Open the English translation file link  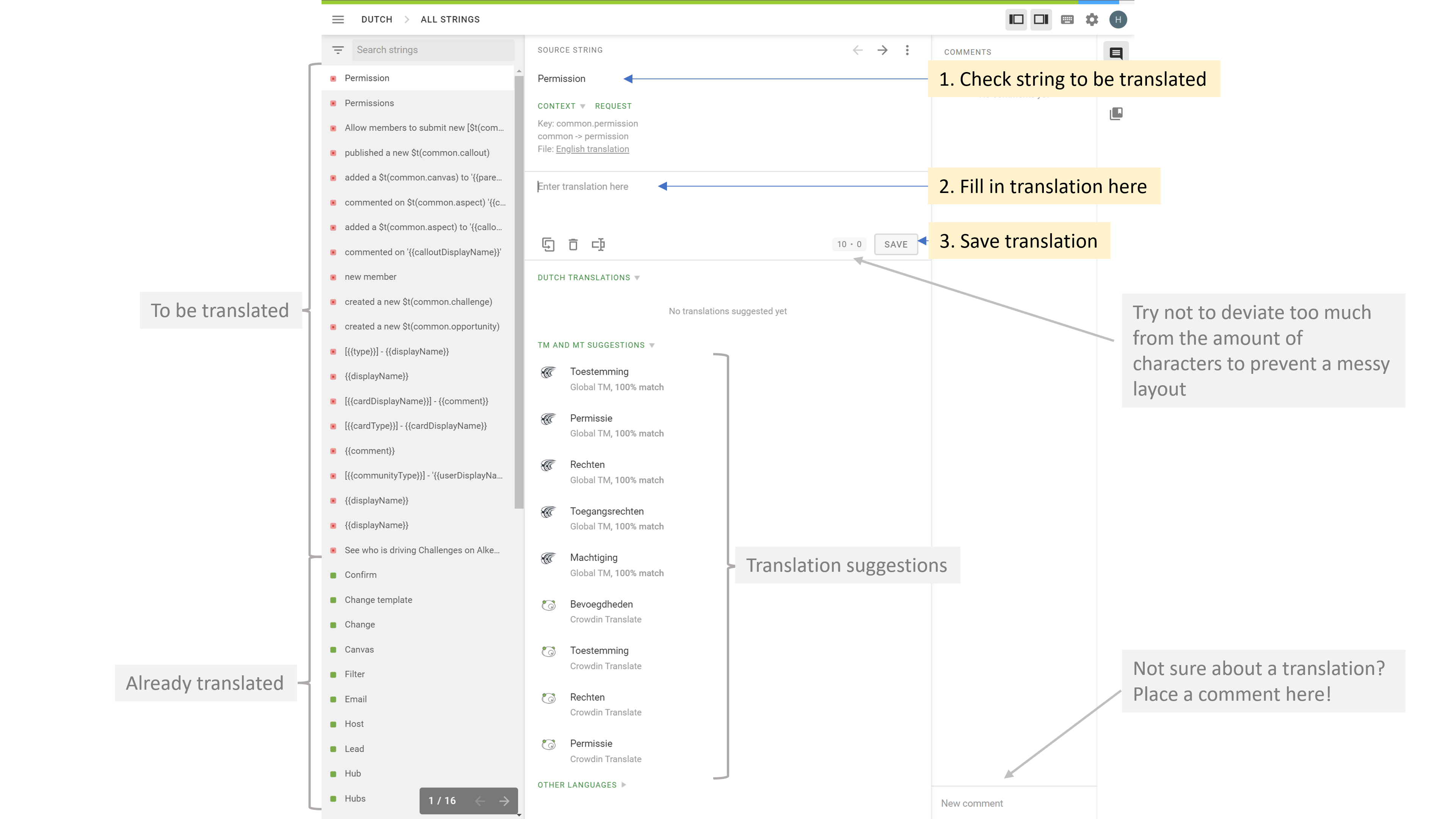pyautogui.click(x=592, y=149)
